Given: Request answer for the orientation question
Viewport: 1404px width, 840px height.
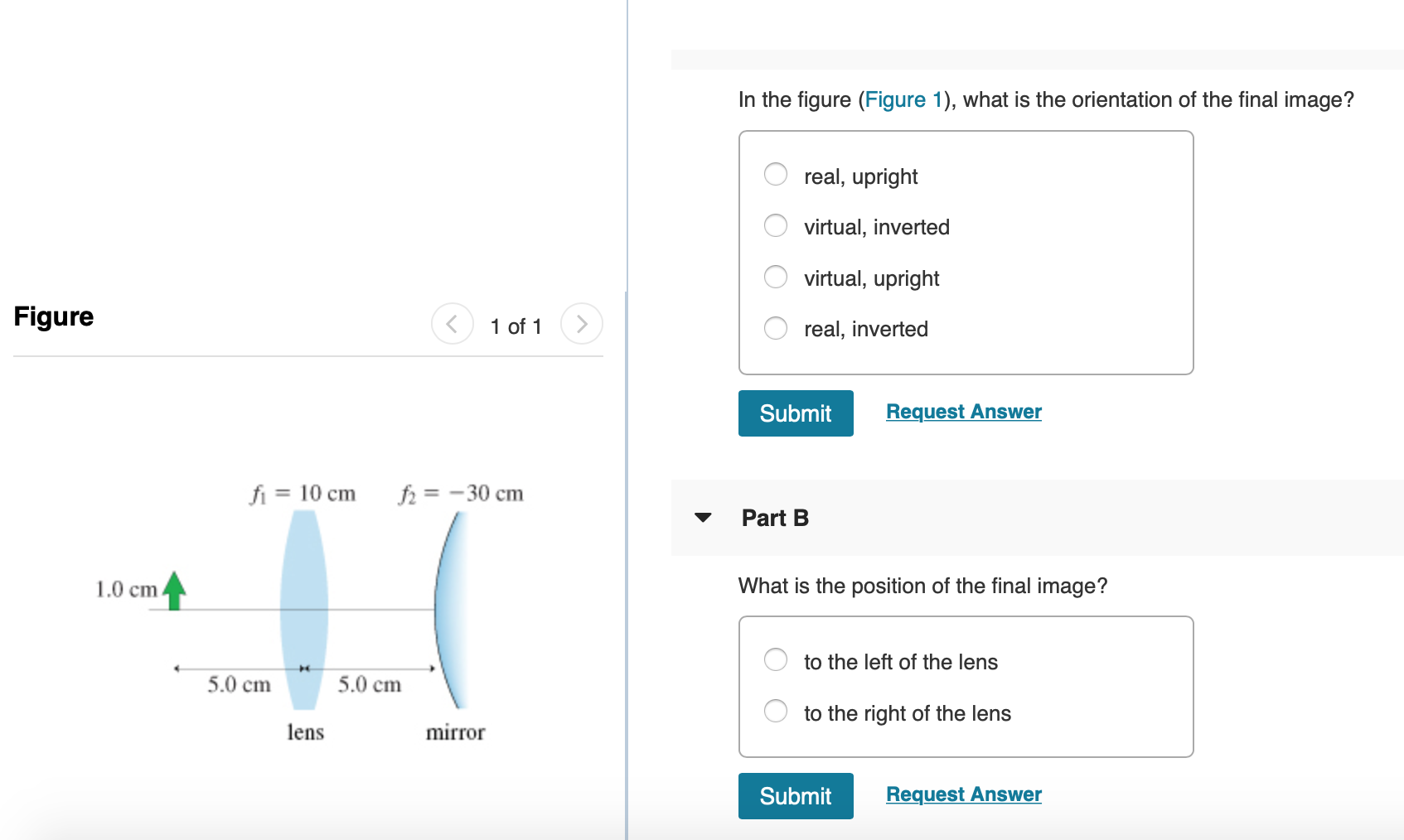Looking at the screenshot, I should [x=962, y=411].
